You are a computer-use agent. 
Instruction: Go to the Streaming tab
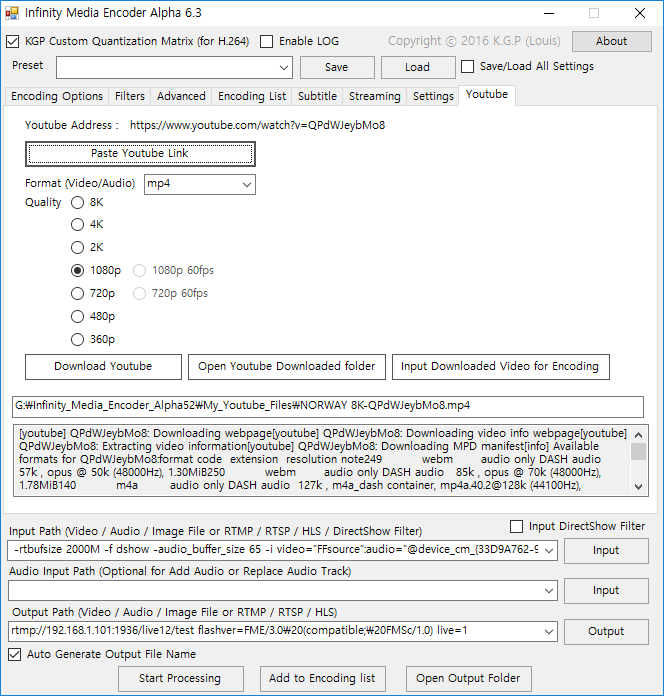(x=375, y=96)
